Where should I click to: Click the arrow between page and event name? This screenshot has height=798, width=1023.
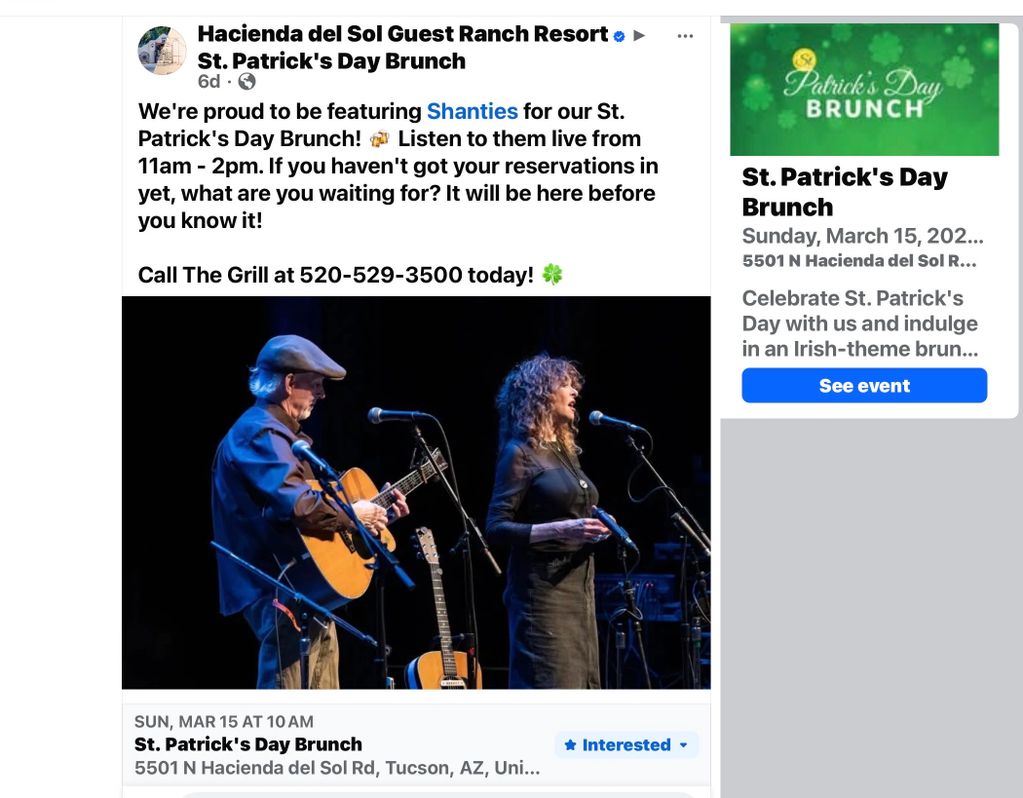639,36
